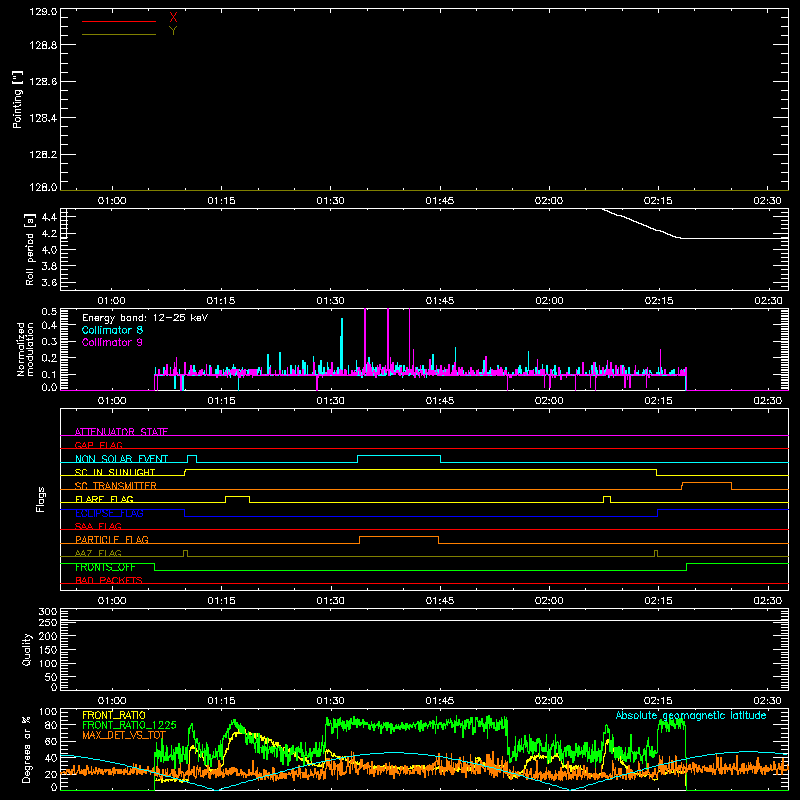Select the red X legend label

point(173,18)
